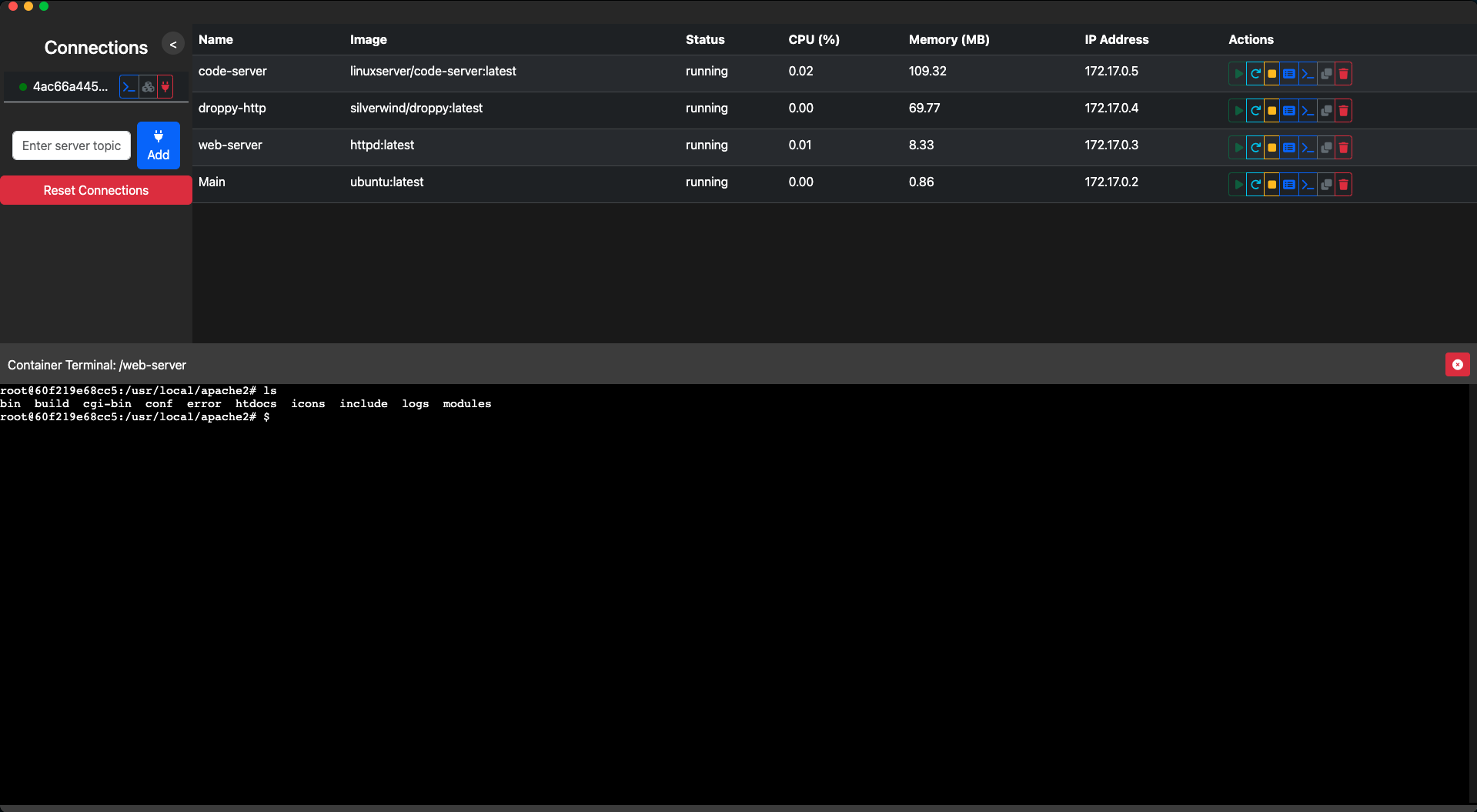The height and width of the screenshot is (812, 1477).
Task: Stop the code-server container
Action: point(1272,74)
